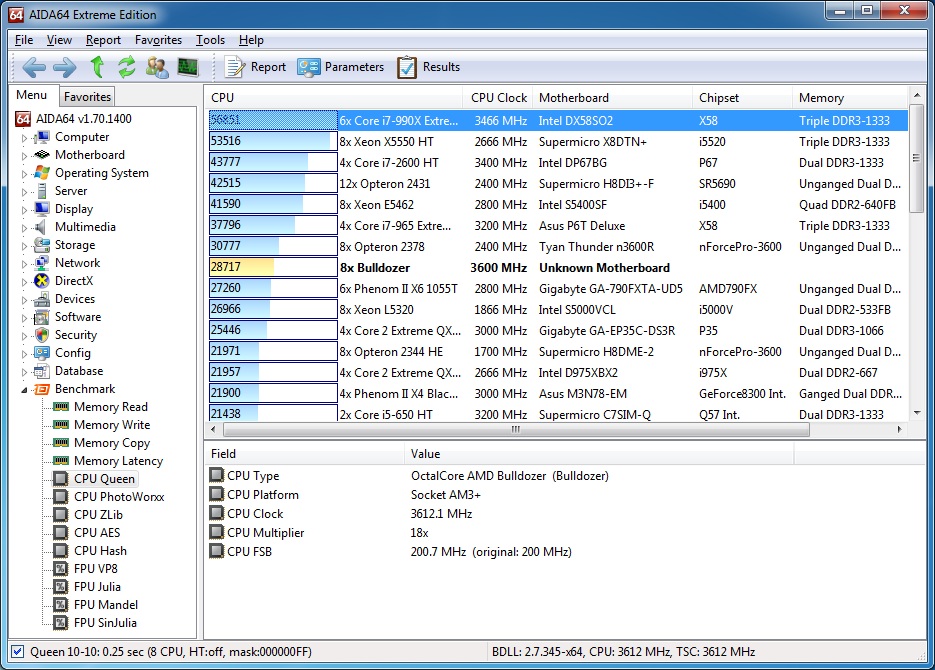Image resolution: width=935 pixels, height=670 pixels.
Task: Click the Devices icon in the tree
Action: [x=42, y=299]
